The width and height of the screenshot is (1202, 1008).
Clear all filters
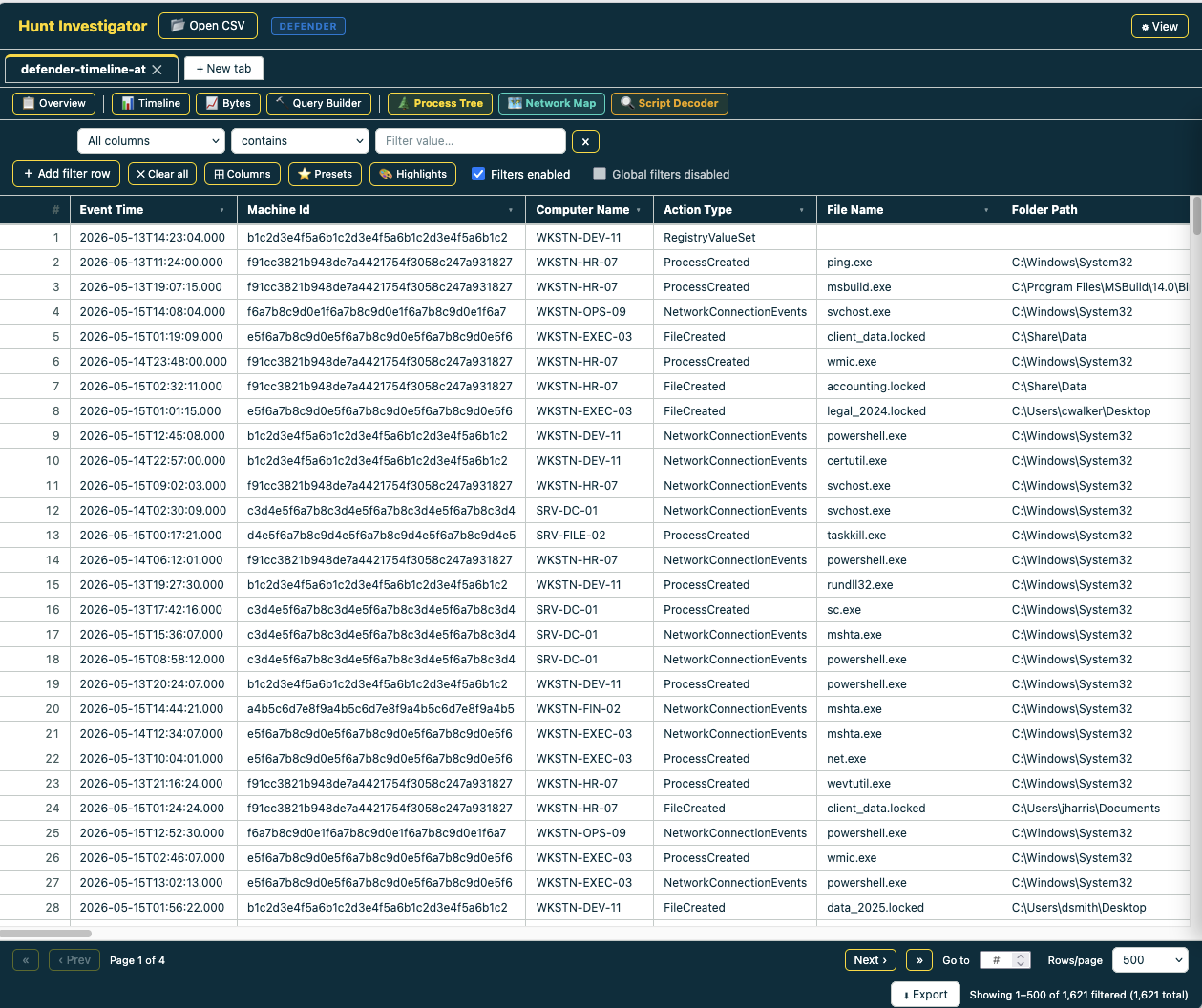coord(161,174)
